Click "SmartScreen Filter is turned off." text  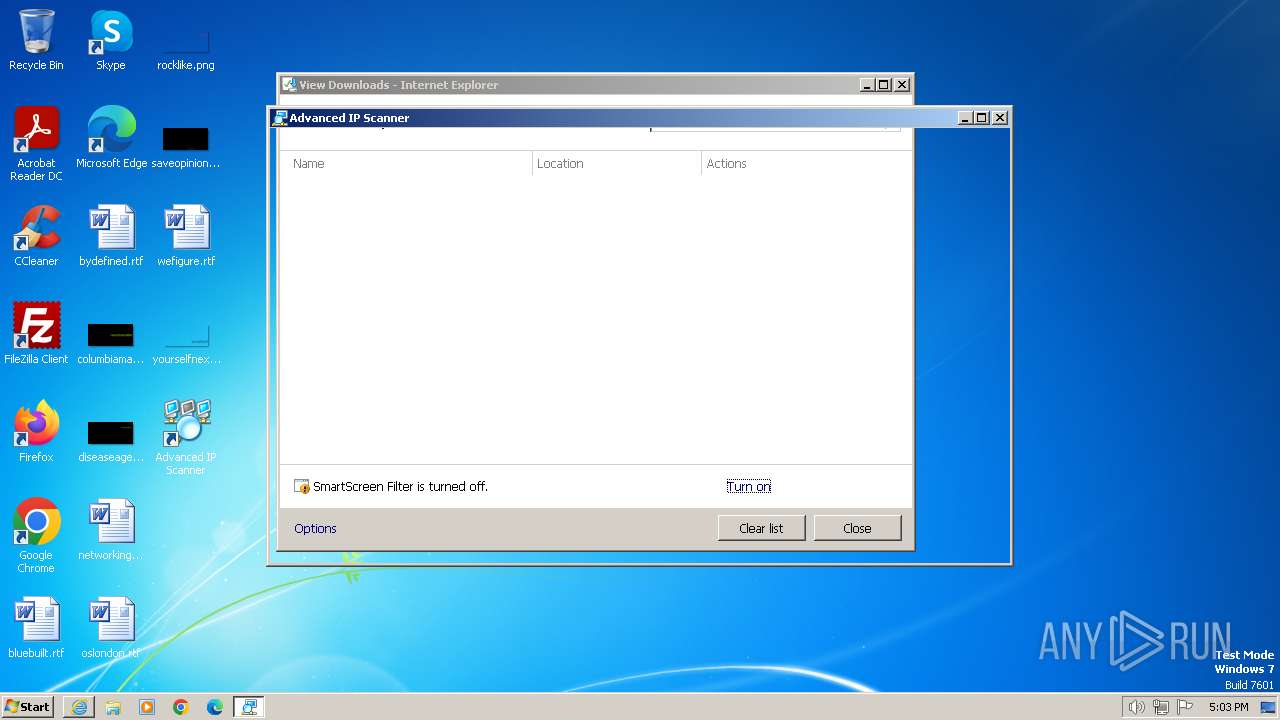click(400, 487)
